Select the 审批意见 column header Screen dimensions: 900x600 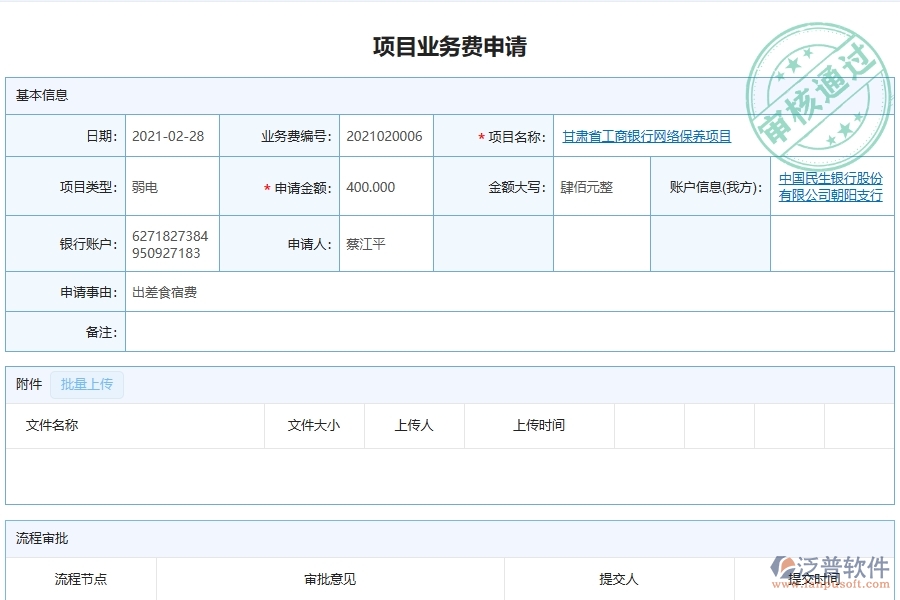(327, 578)
